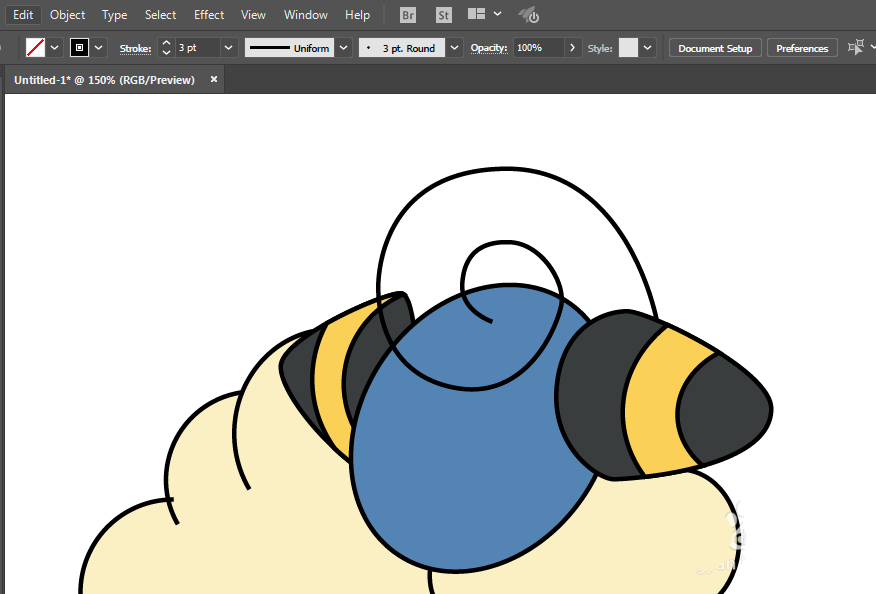Select the Uniform width profile box
The width and height of the screenshot is (876, 594).
coord(289,48)
